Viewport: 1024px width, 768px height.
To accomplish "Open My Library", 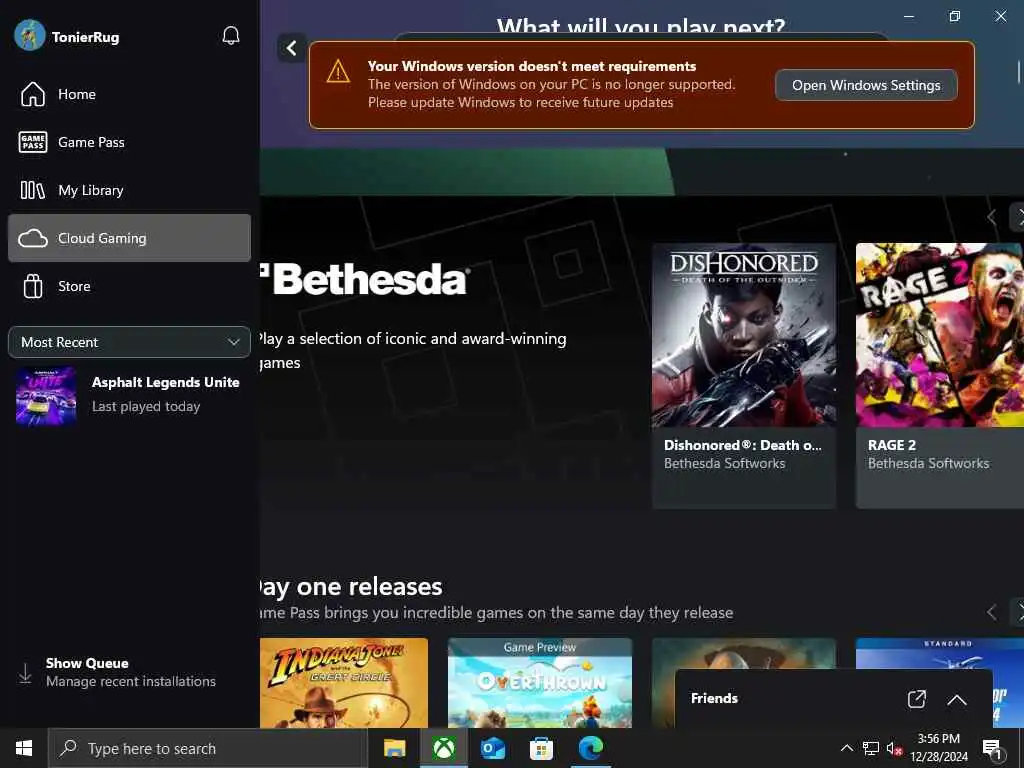I will click(x=129, y=190).
